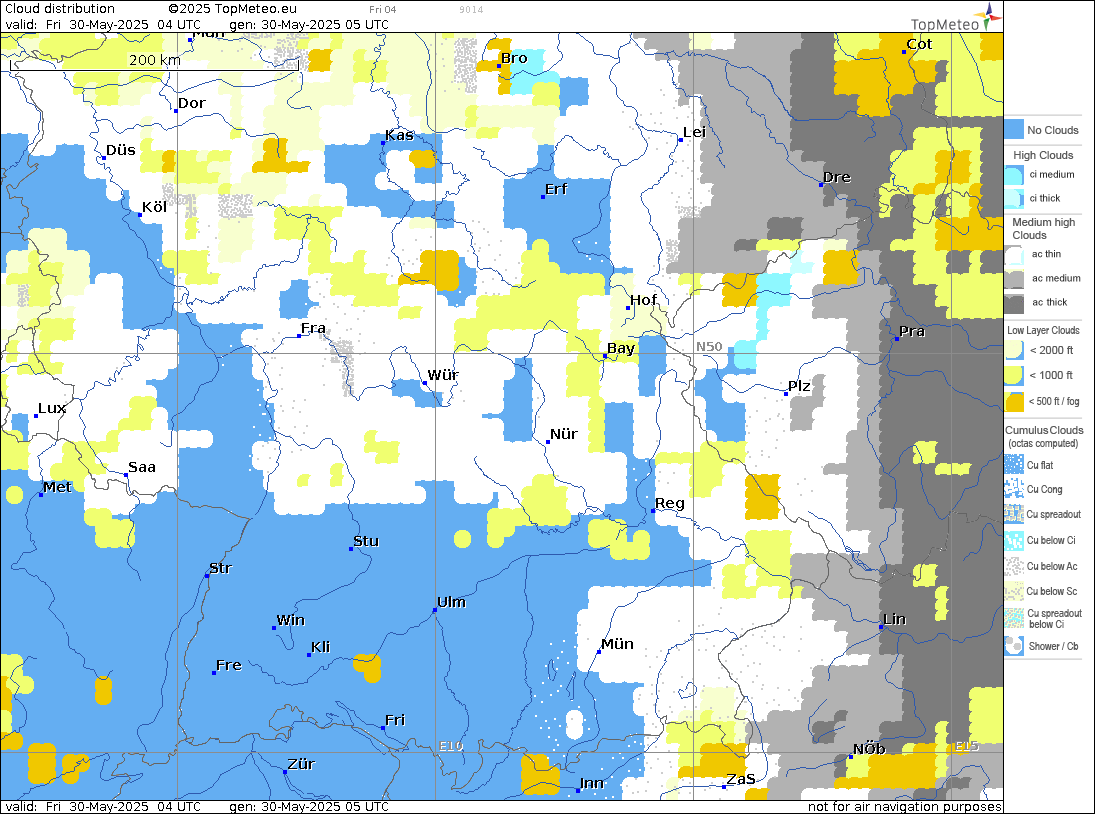Select the 'Dor' city label
This screenshot has height=814, width=1095.
tap(191, 103)
